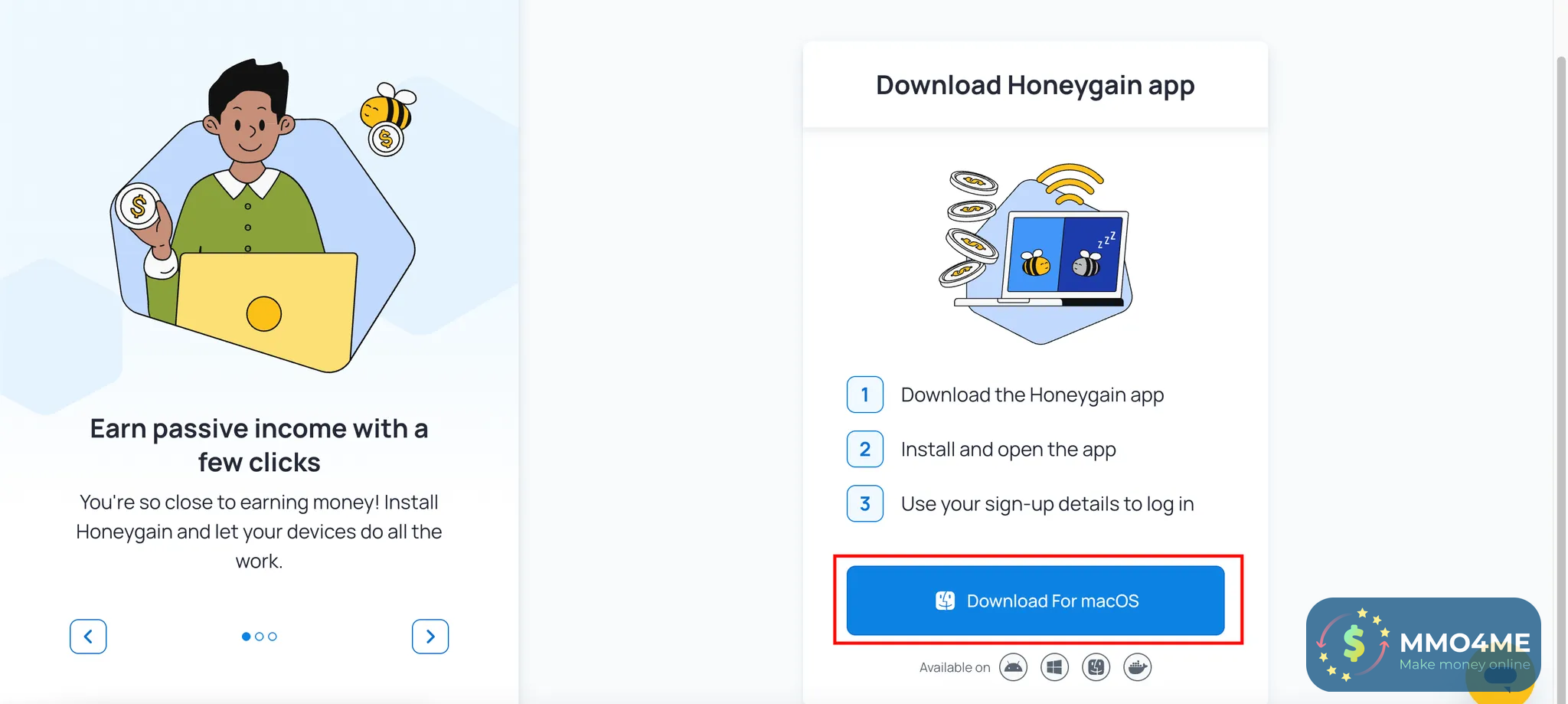
Task: Click the Docker platform icon
Action: [1138, 667]
